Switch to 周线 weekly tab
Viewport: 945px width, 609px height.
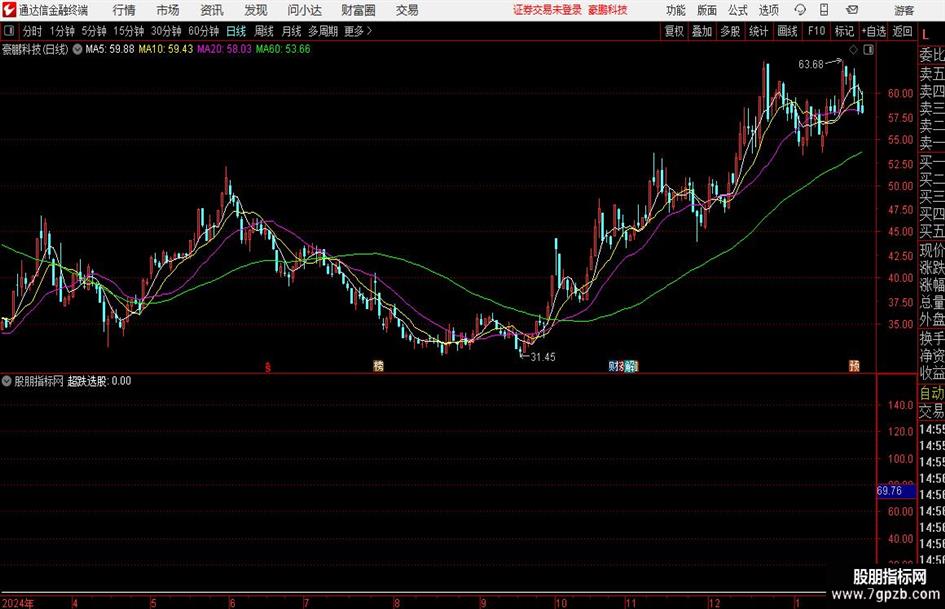click(x=263, y=31)
